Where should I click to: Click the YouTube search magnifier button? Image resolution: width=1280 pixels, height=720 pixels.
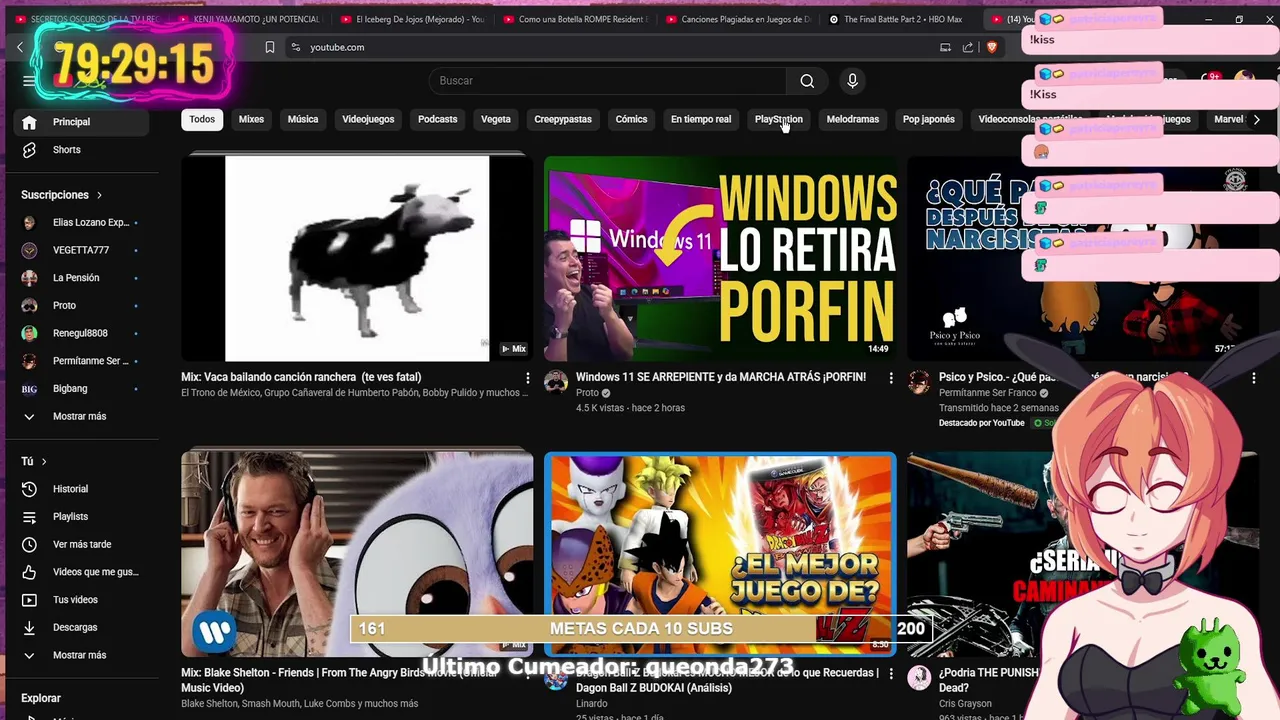coord(807,81)
